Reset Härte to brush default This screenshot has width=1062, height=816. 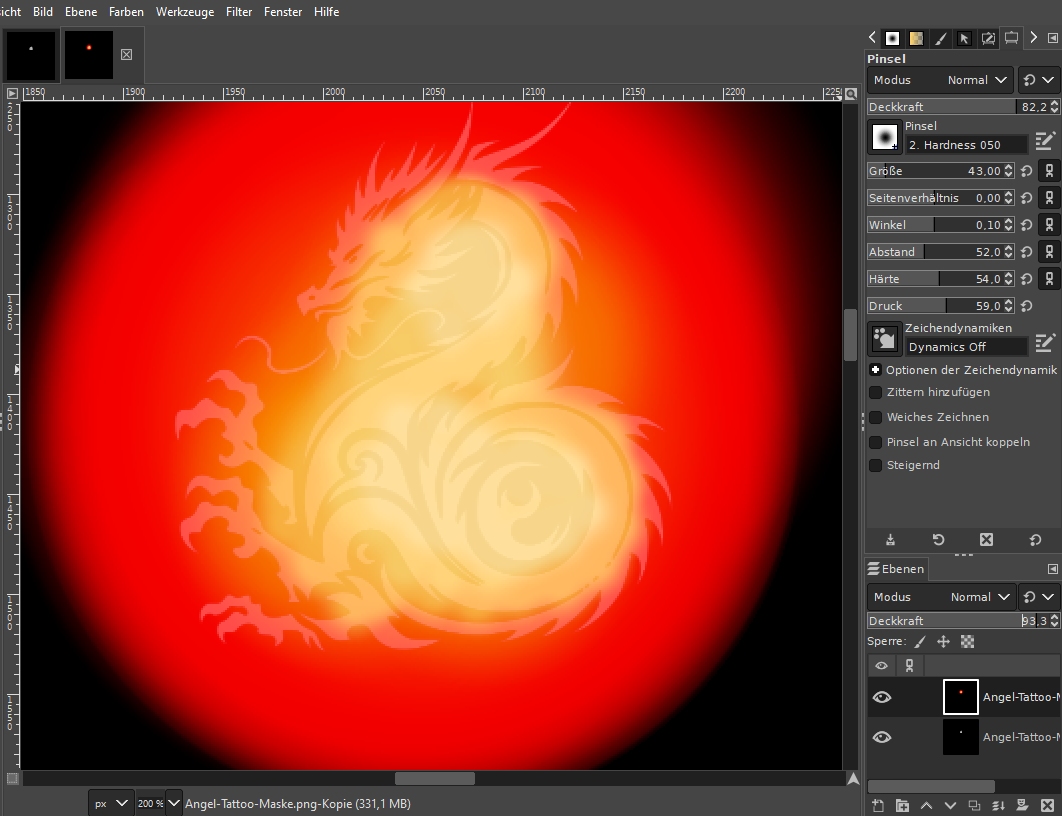(1027, 279)
